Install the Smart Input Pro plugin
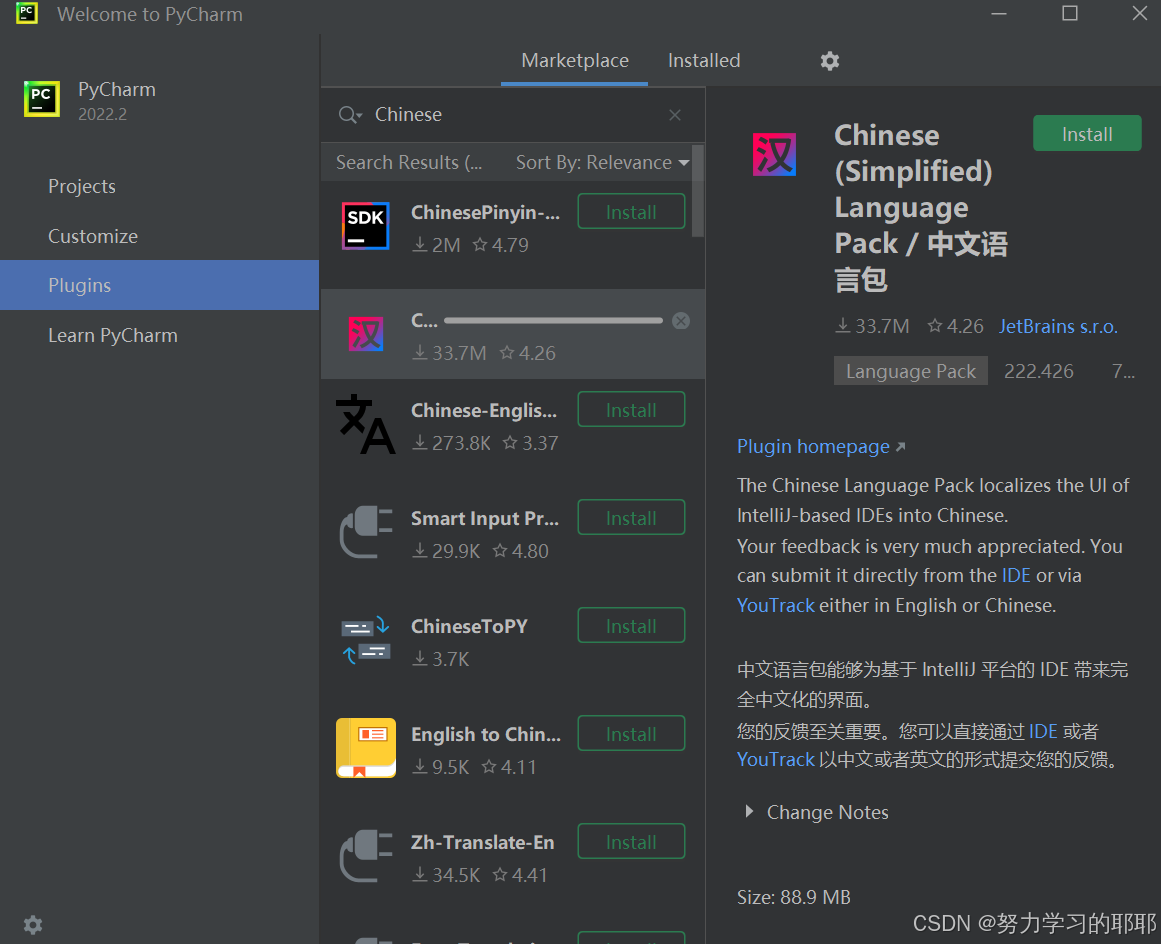Screen dimensions: 1161x944 pos(631,518)
